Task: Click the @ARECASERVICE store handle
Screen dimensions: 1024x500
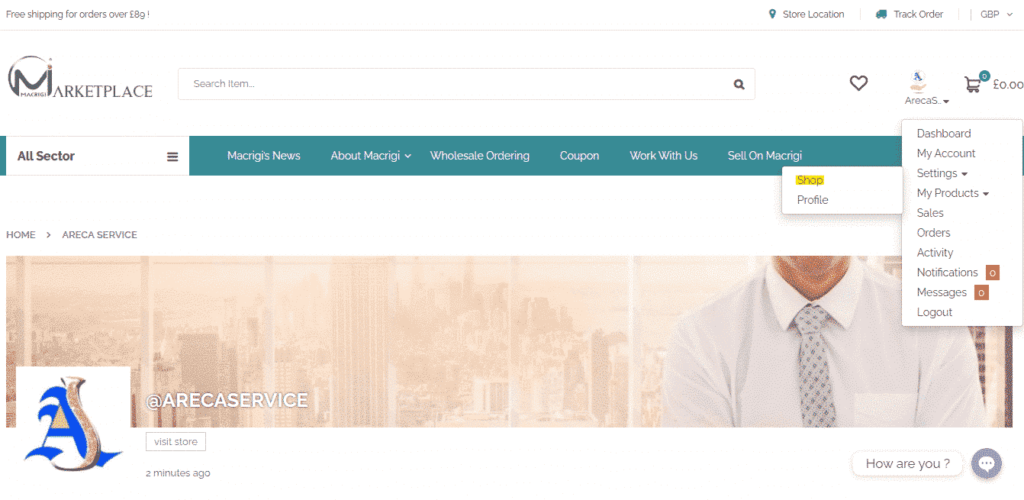Action: [x=227, y=400]
